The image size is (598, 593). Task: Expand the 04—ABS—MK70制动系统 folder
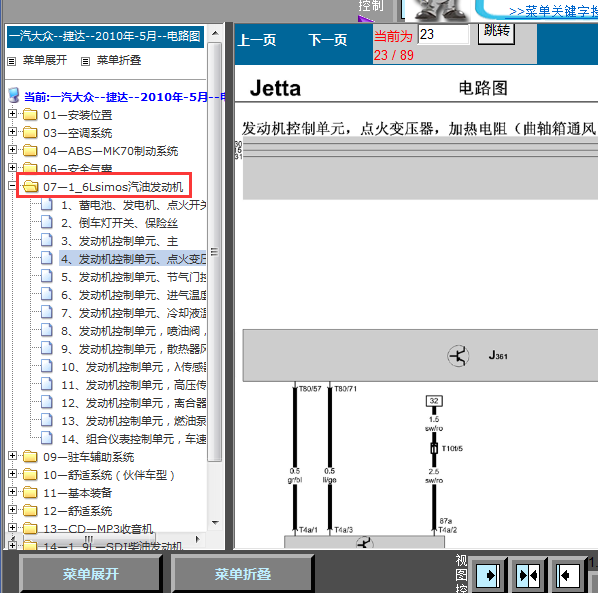tap(12, 149)
